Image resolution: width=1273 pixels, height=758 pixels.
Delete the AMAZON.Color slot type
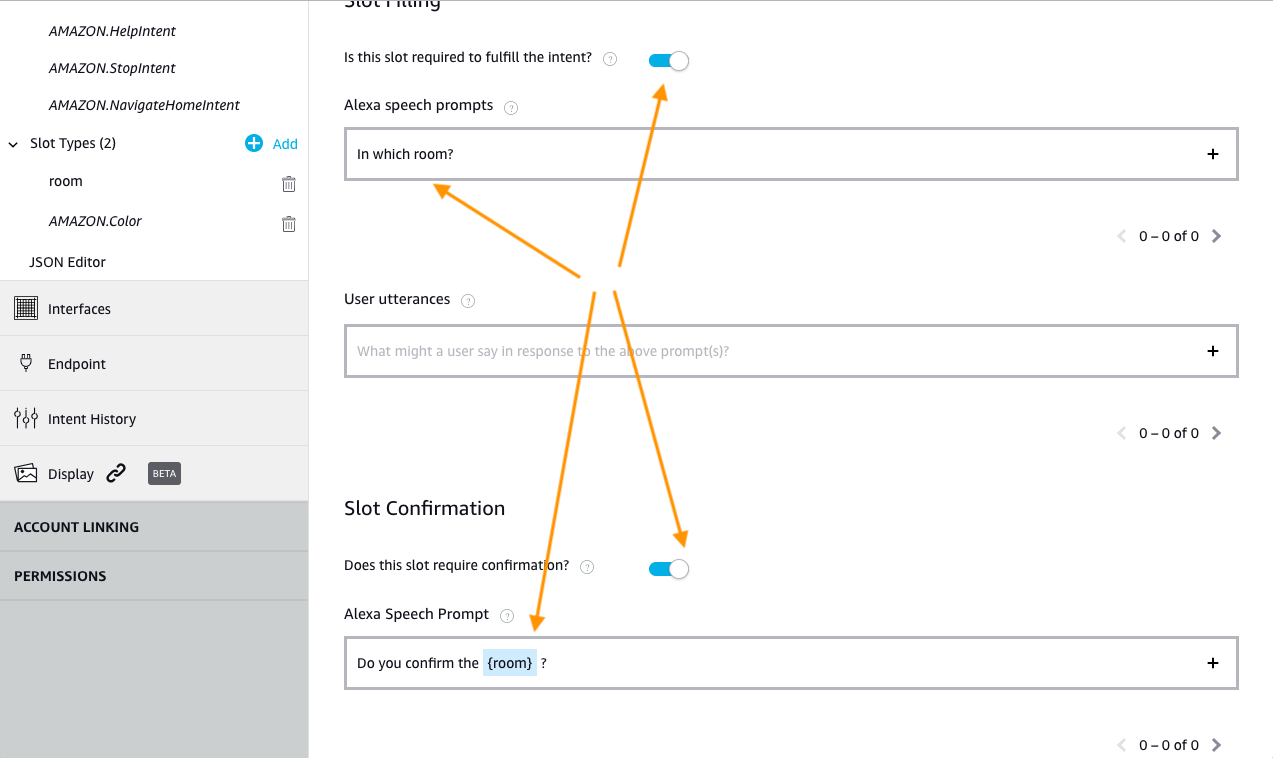pyautogui.click(x=288, y=223)
